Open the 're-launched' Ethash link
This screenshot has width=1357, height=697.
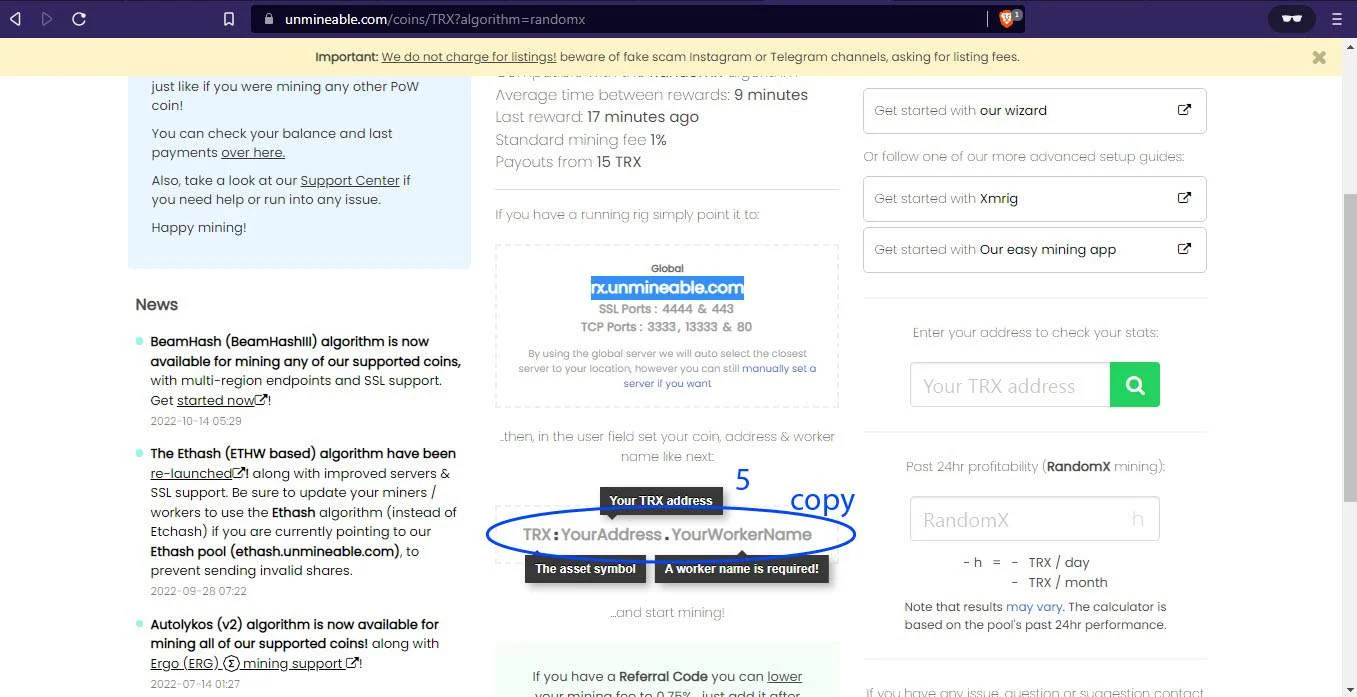(198, 473)
